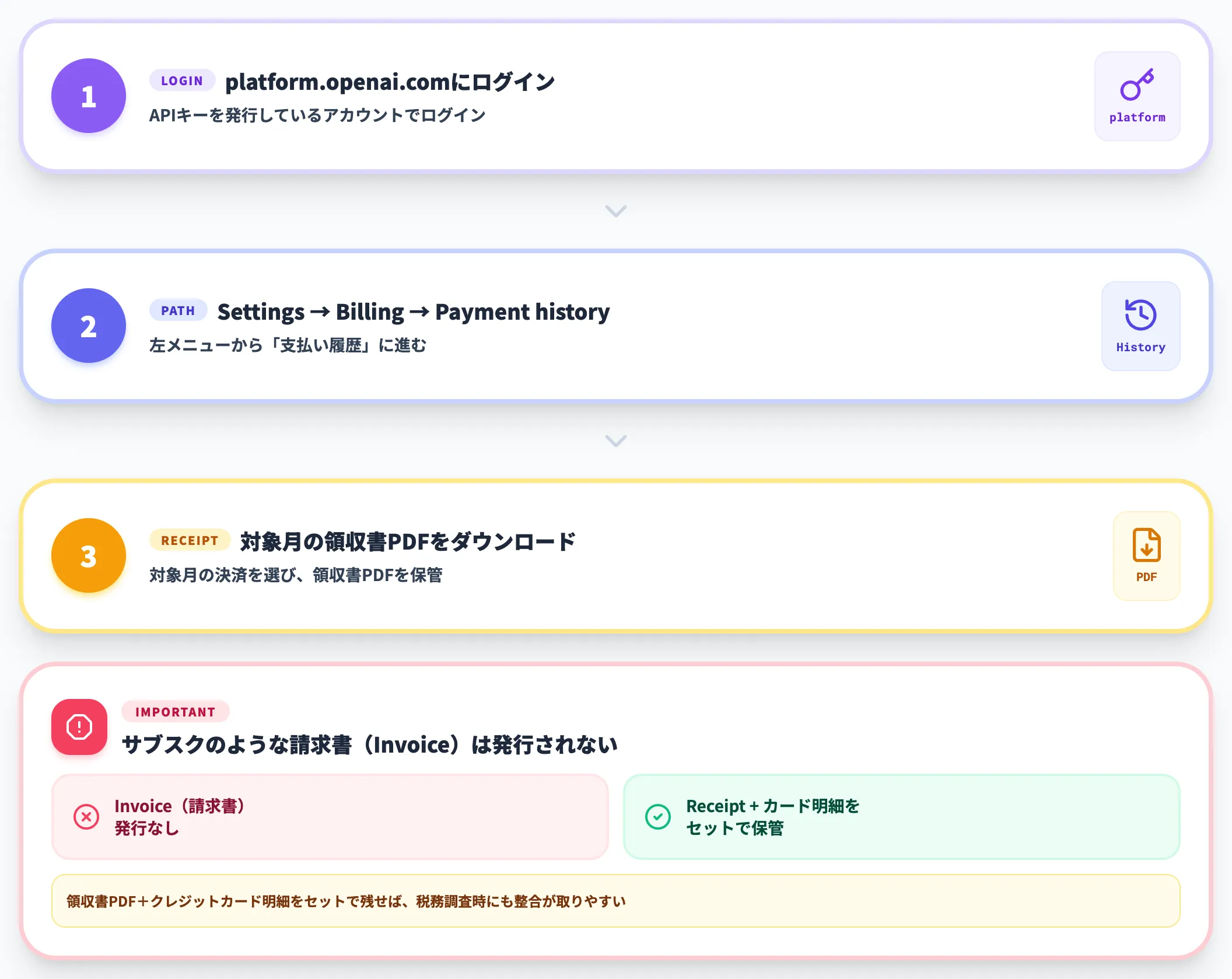Image resolution: width=1232 pixels, height=979 pixels.
Task: Click the 'platform' label under key icon
Action: [1137, 117]
